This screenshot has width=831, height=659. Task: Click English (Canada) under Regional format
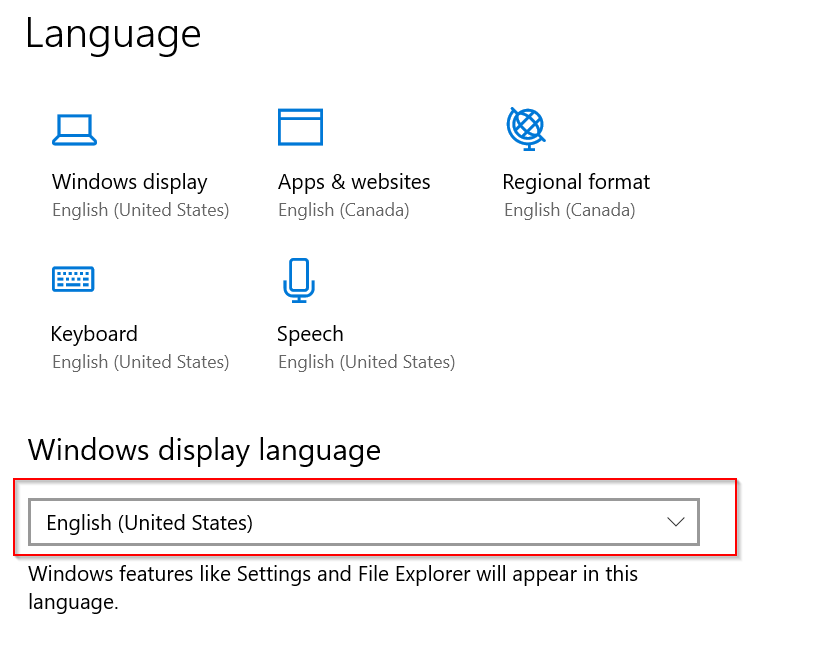point(569,210)
